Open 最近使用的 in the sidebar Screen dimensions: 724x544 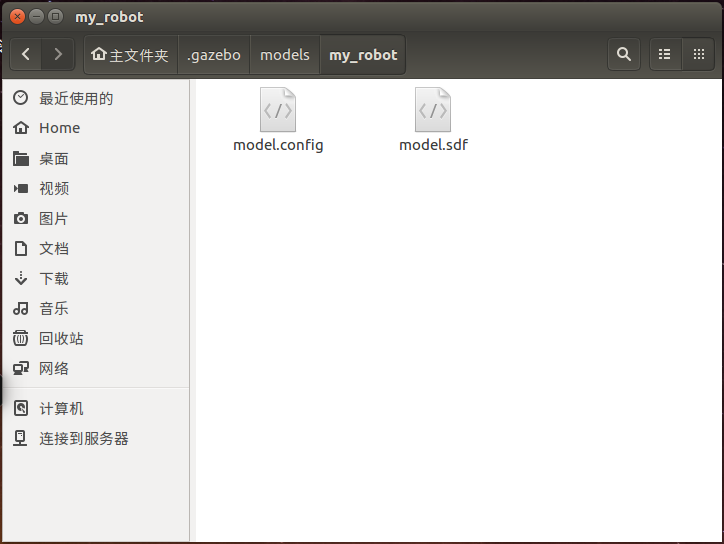pos(96,98)
